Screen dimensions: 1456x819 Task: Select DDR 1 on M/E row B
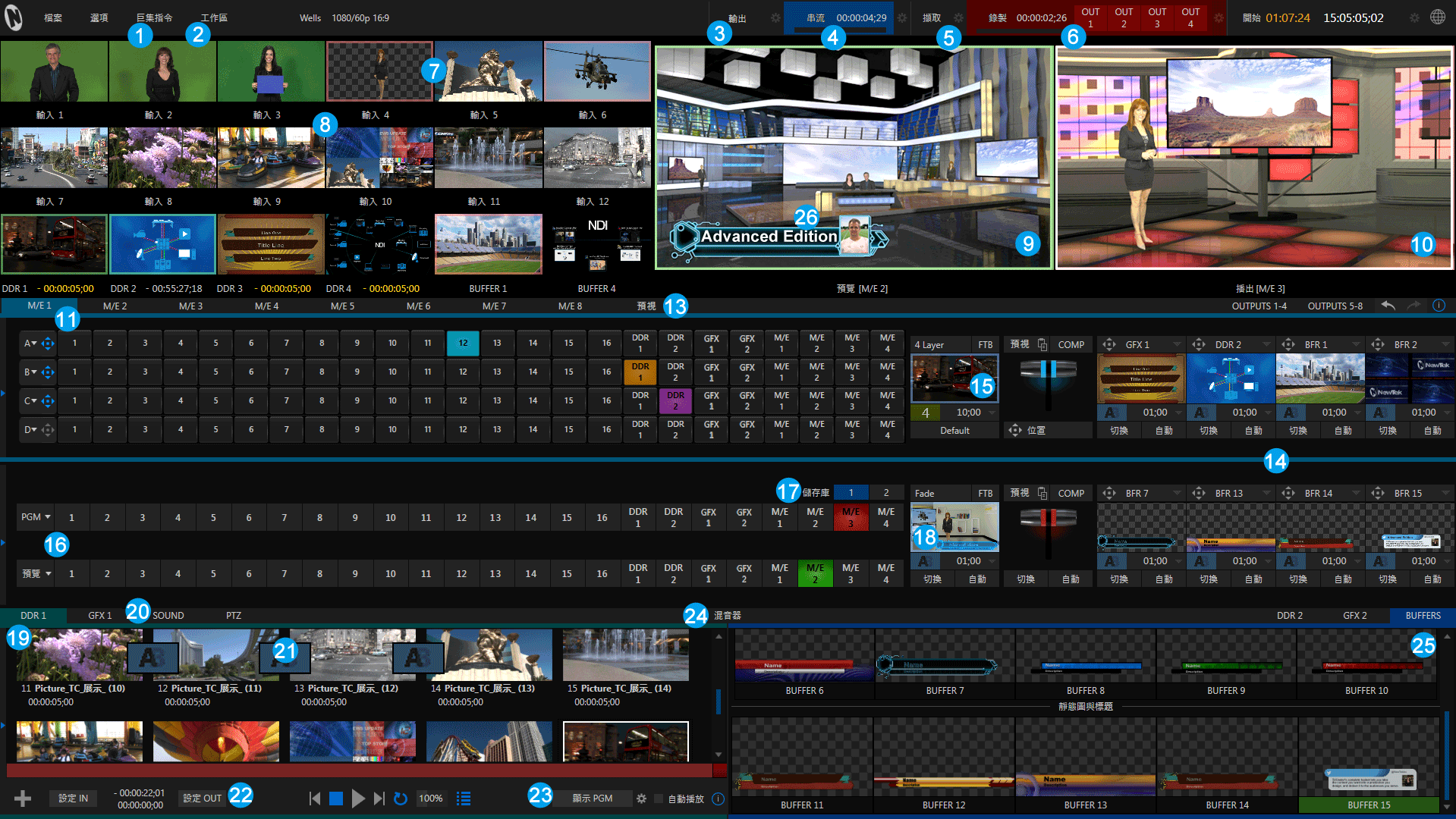coord(640,372)
